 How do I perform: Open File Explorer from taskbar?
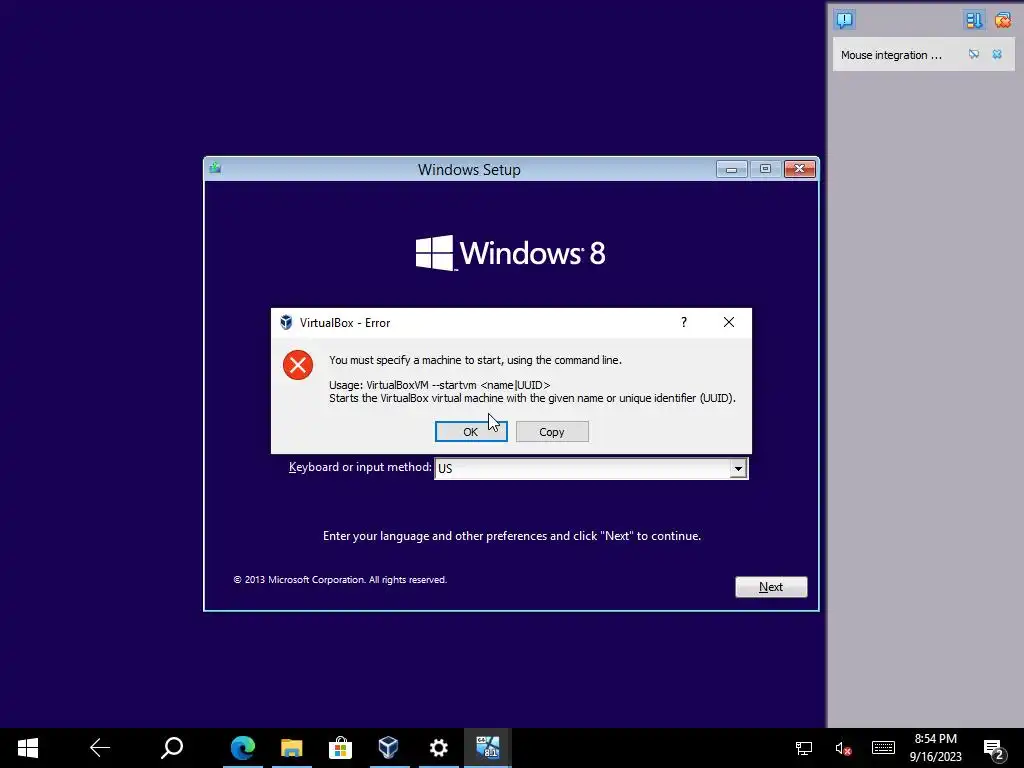coord(292,748)
